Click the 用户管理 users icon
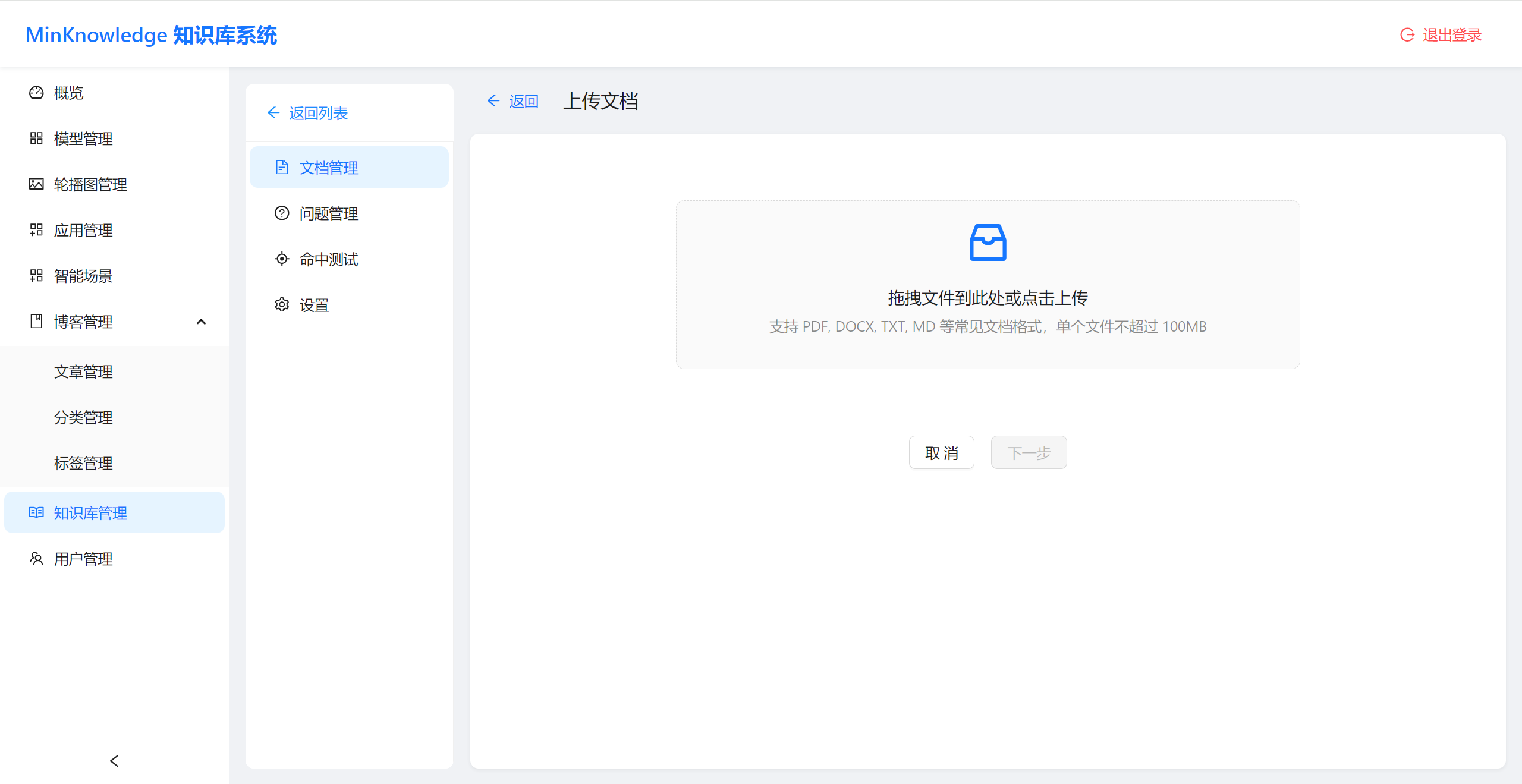 [x=36, y=558]
